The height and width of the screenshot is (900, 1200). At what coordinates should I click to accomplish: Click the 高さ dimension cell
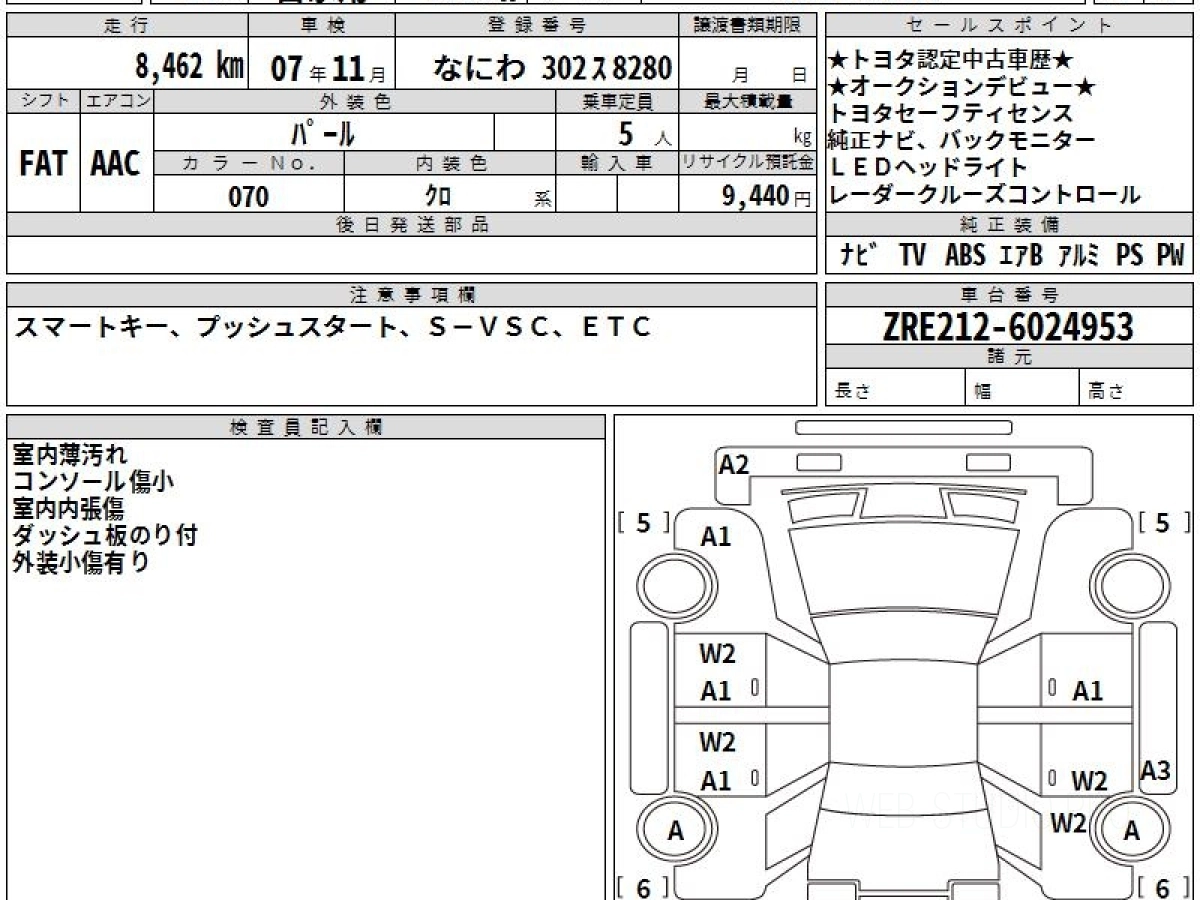pos(1135,388)
